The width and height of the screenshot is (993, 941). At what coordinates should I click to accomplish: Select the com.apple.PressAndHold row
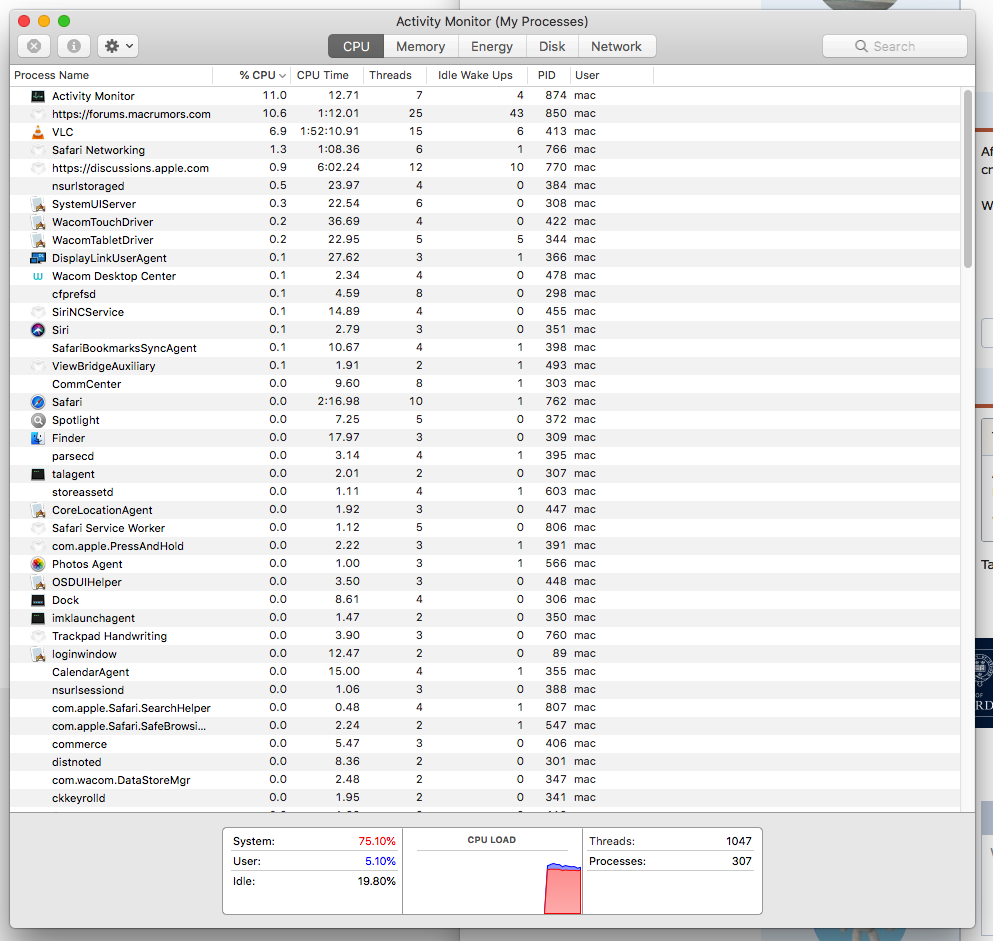pyautogui.click(x=485, y=546)
